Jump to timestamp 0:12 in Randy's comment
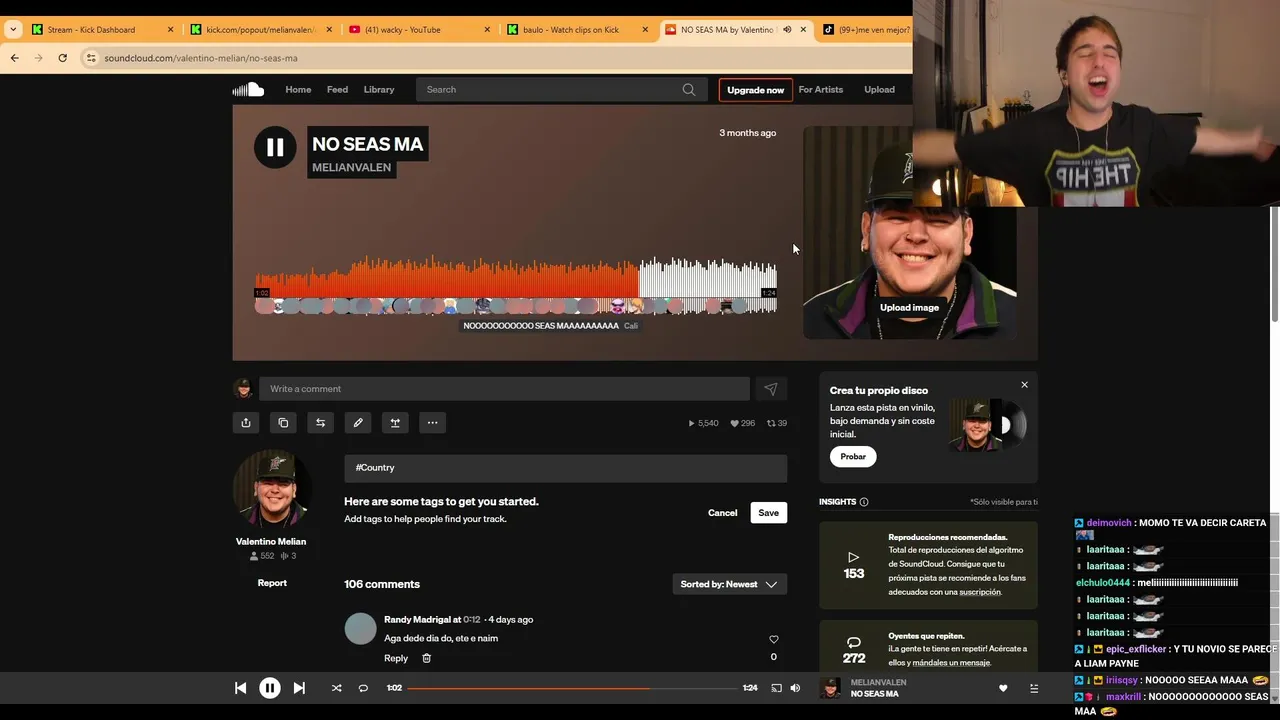This screenshot has height=720, width=1280. click(472, 620)
